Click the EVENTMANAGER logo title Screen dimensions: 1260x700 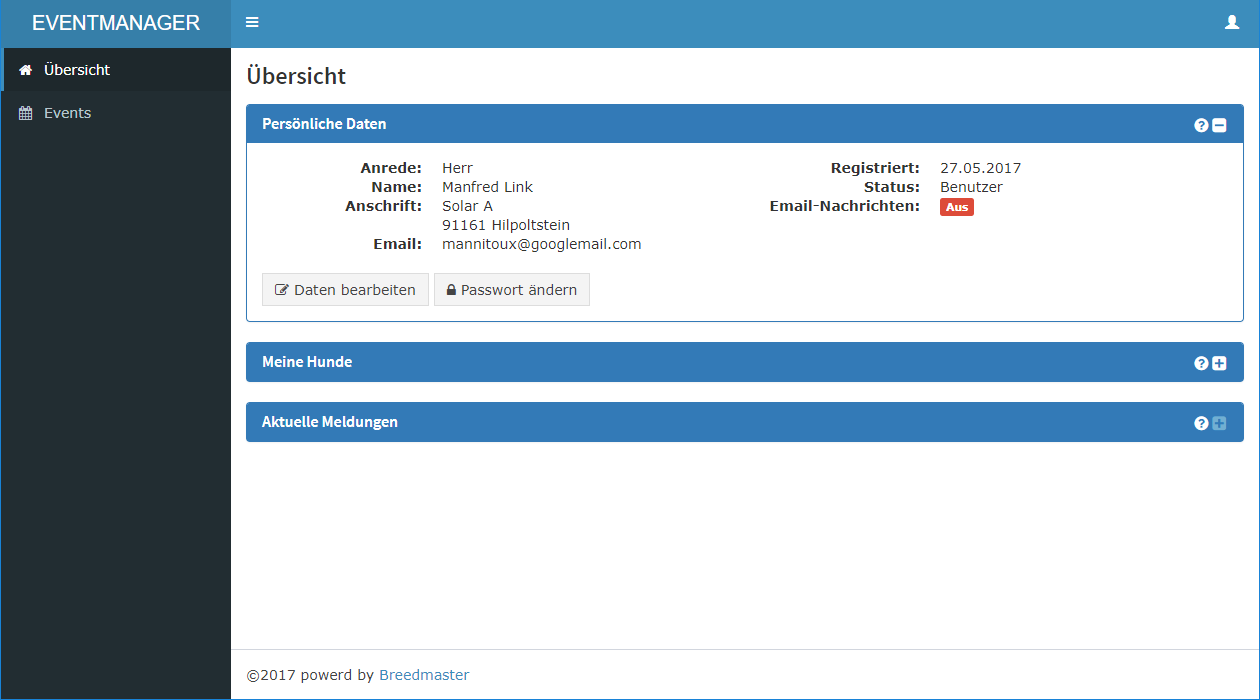[x=116, y=23]
